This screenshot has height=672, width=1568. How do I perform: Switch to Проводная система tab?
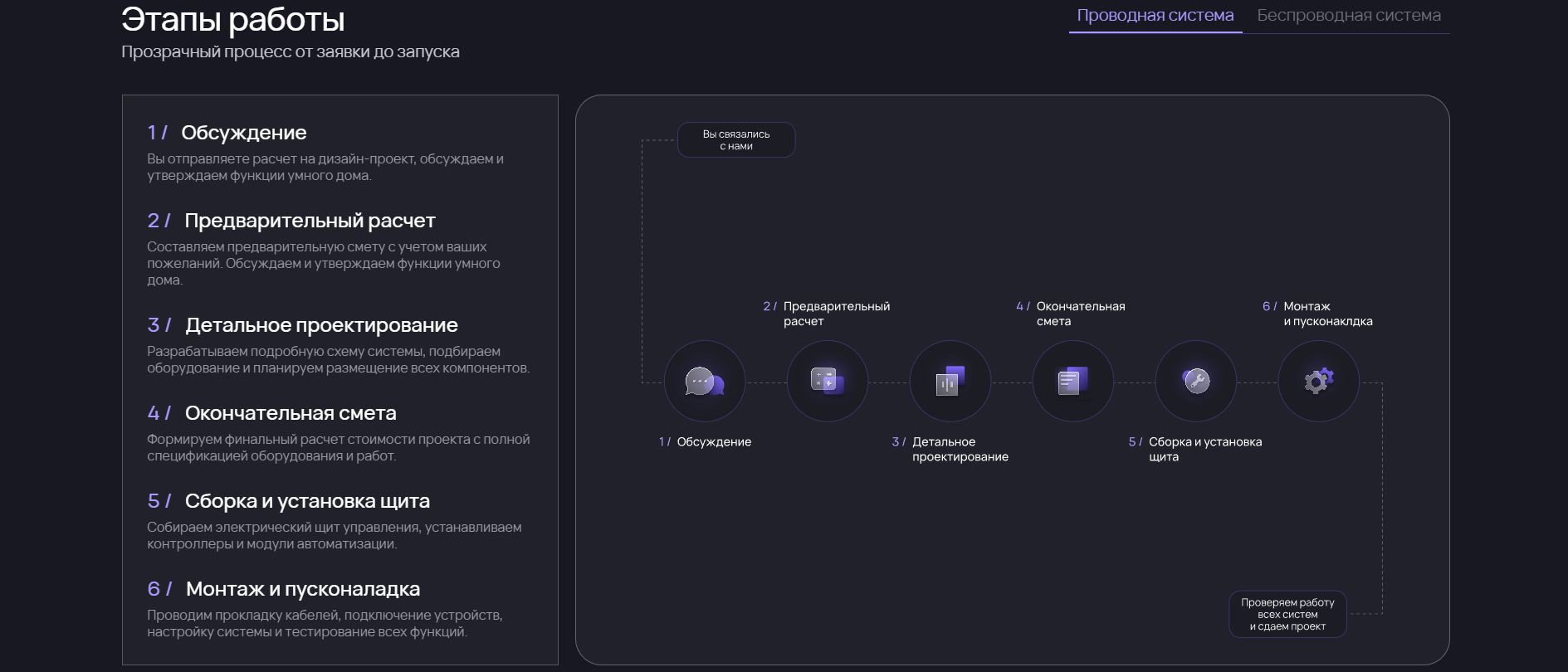click(1155, 16)
